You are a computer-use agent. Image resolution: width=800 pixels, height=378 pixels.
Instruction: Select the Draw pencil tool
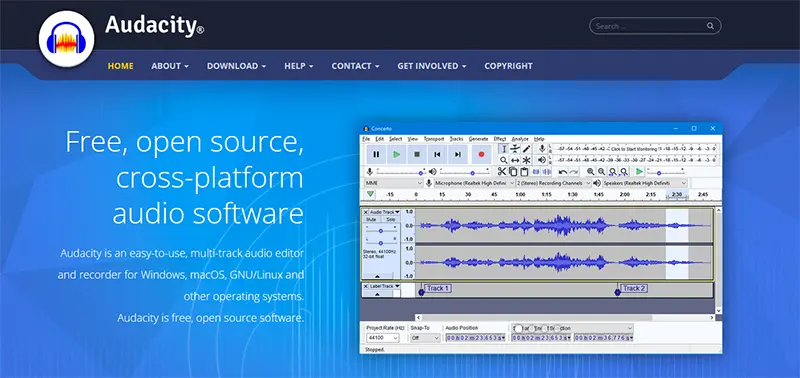pos(527,148)
